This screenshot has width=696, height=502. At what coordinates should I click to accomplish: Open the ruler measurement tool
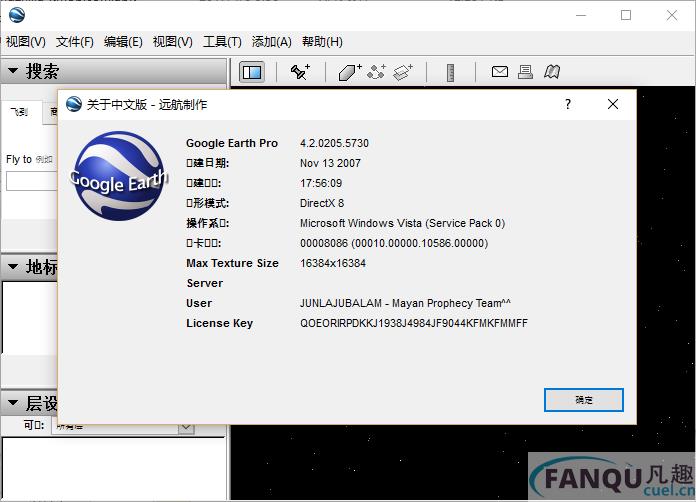450,72
